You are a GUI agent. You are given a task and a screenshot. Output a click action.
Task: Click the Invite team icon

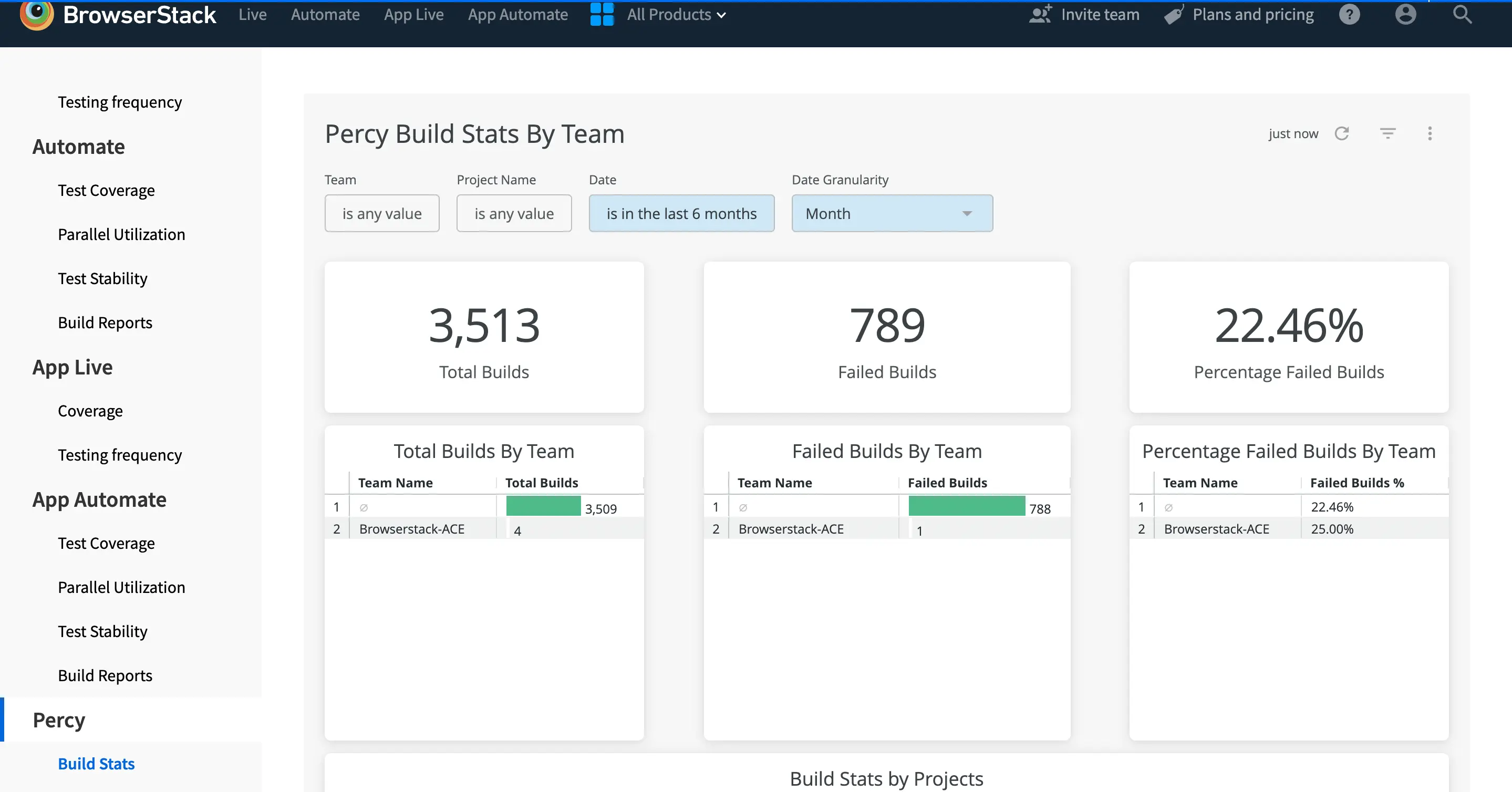1040,15
